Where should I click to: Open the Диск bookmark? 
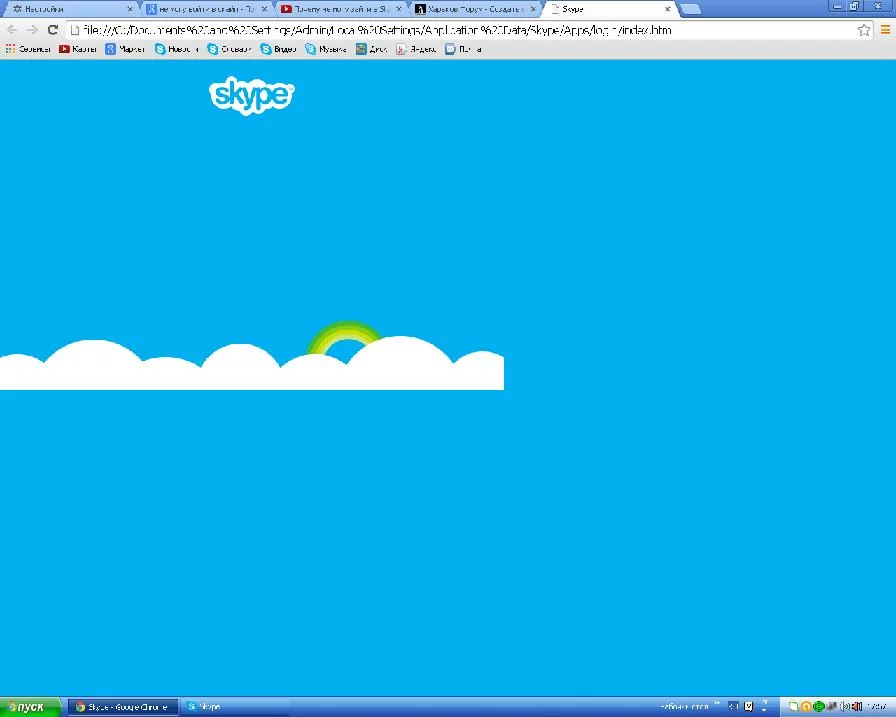point(371,49)
